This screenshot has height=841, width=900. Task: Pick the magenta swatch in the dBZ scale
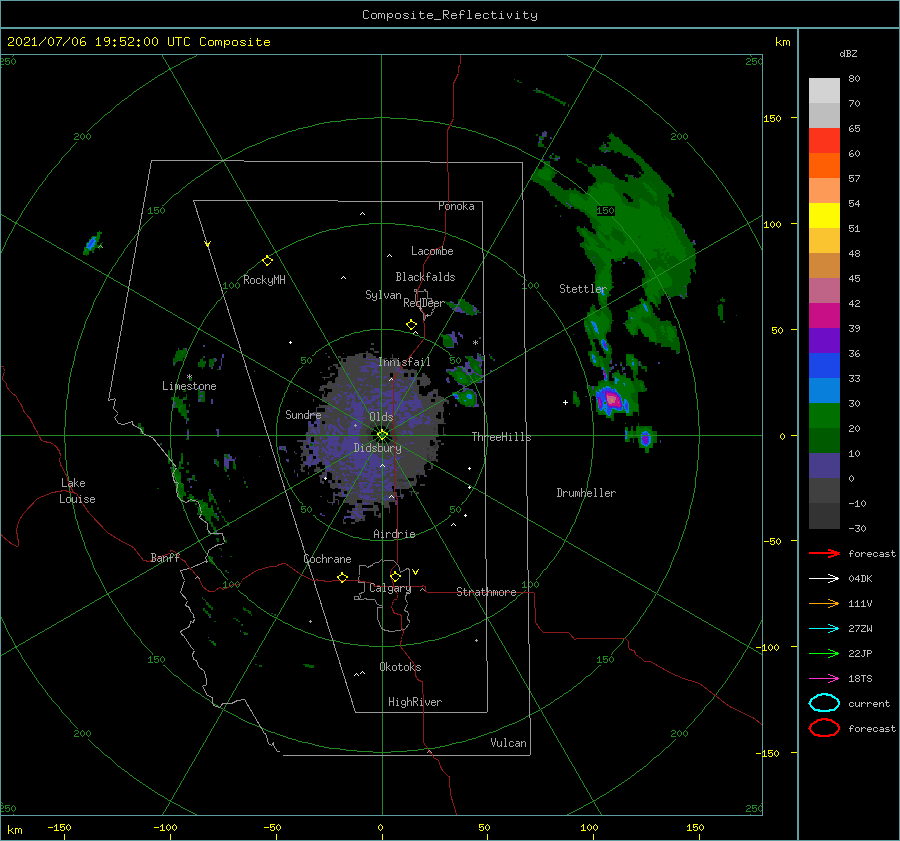(824, 316)
